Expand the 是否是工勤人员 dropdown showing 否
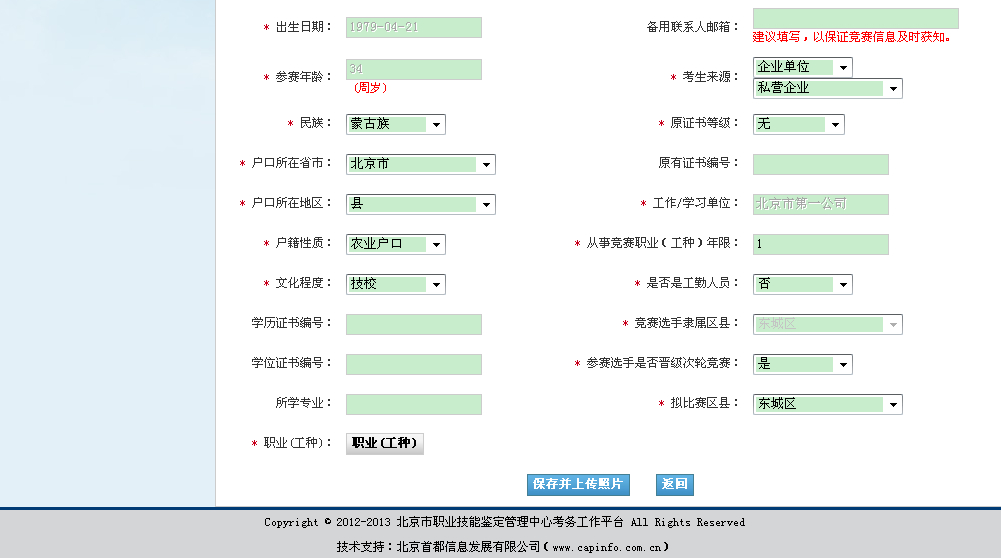This screenshot has height=558, width=1001. 802,284
